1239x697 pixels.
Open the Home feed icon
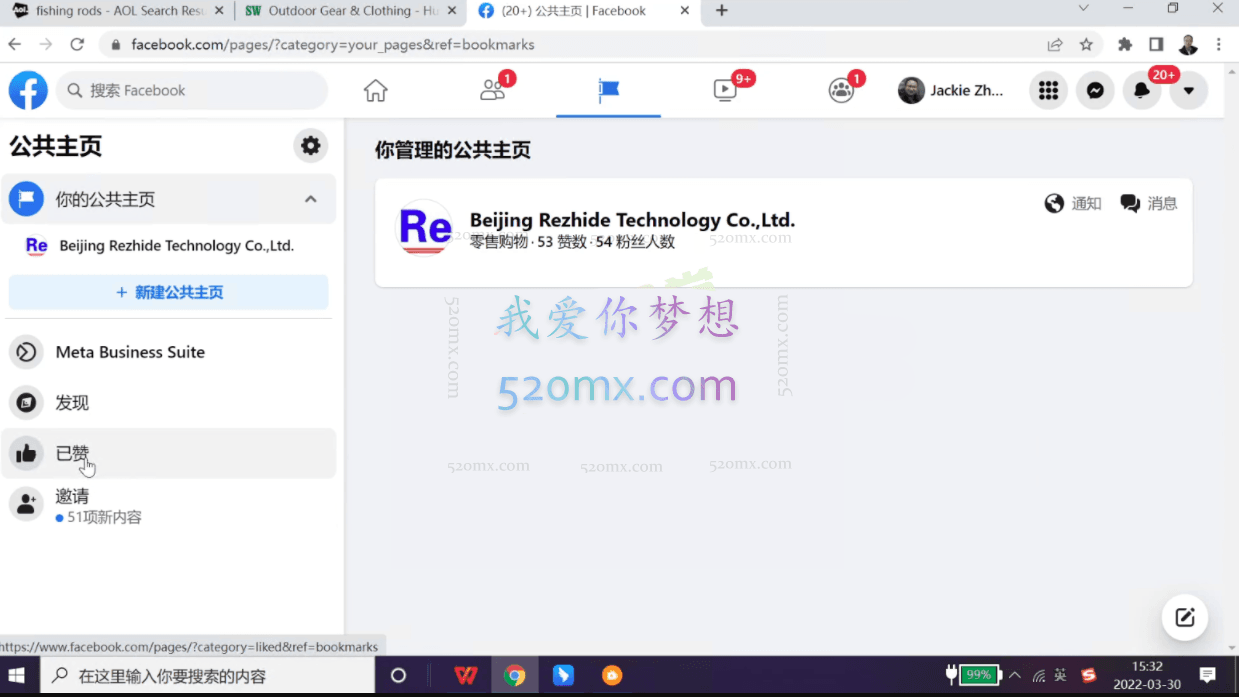point(375,90)
